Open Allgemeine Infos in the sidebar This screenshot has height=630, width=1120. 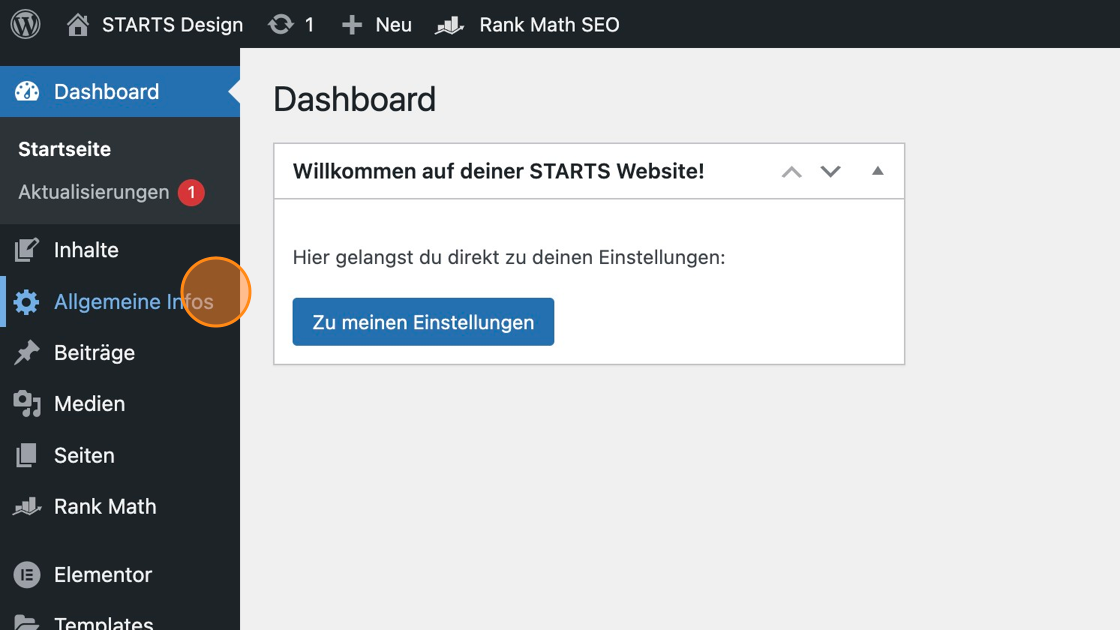tap(134, 302)
